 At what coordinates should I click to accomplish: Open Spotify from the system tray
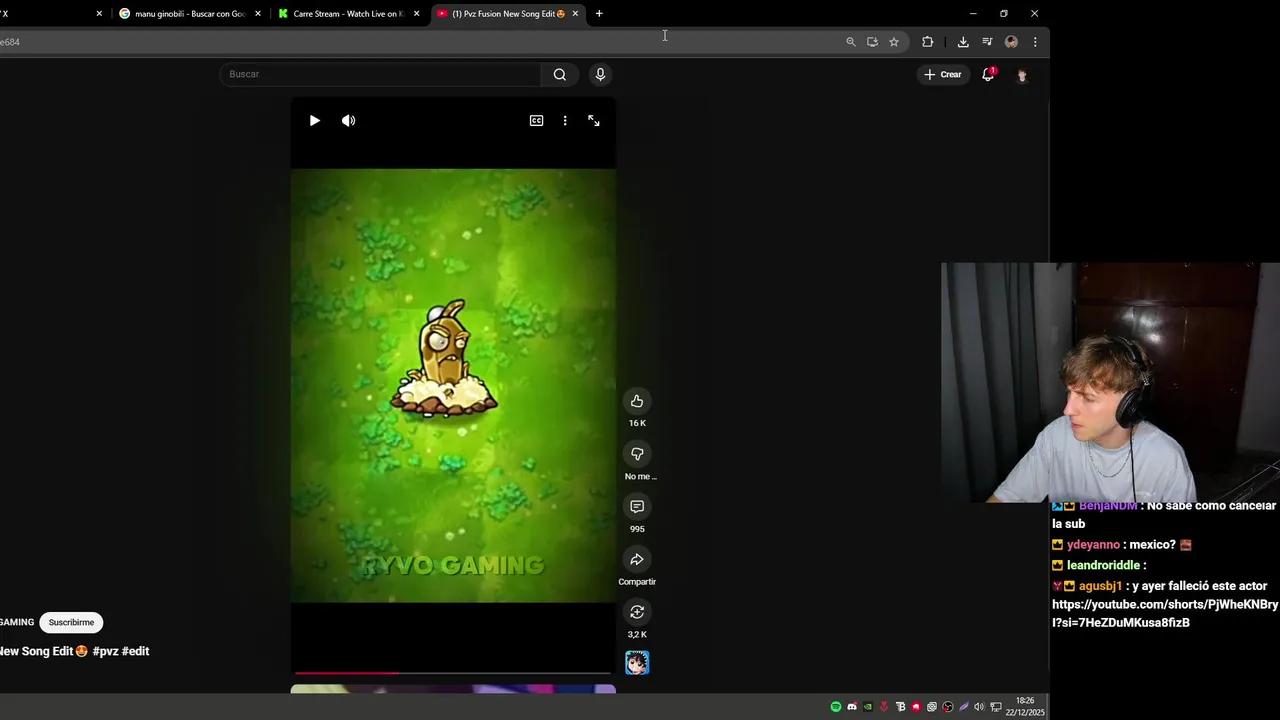836,707
